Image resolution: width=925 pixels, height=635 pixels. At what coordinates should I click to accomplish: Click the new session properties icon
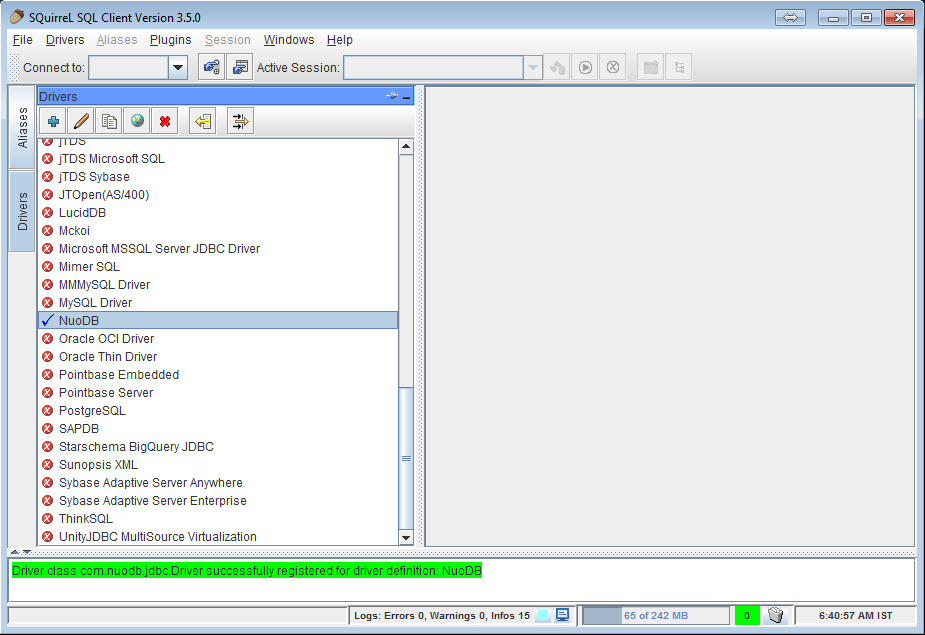(240, 67)
